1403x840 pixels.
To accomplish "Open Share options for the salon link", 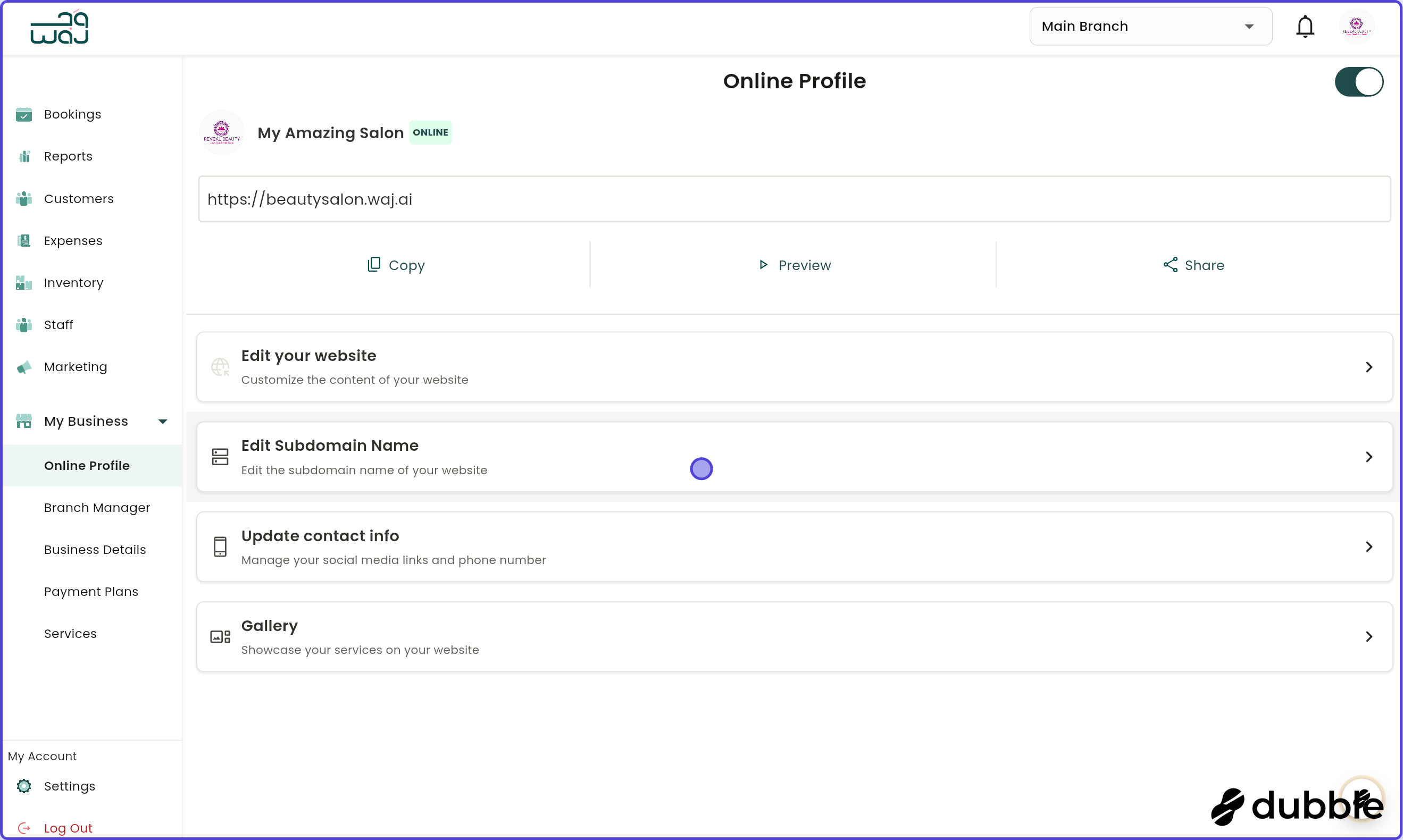I will click(1193, 264).
